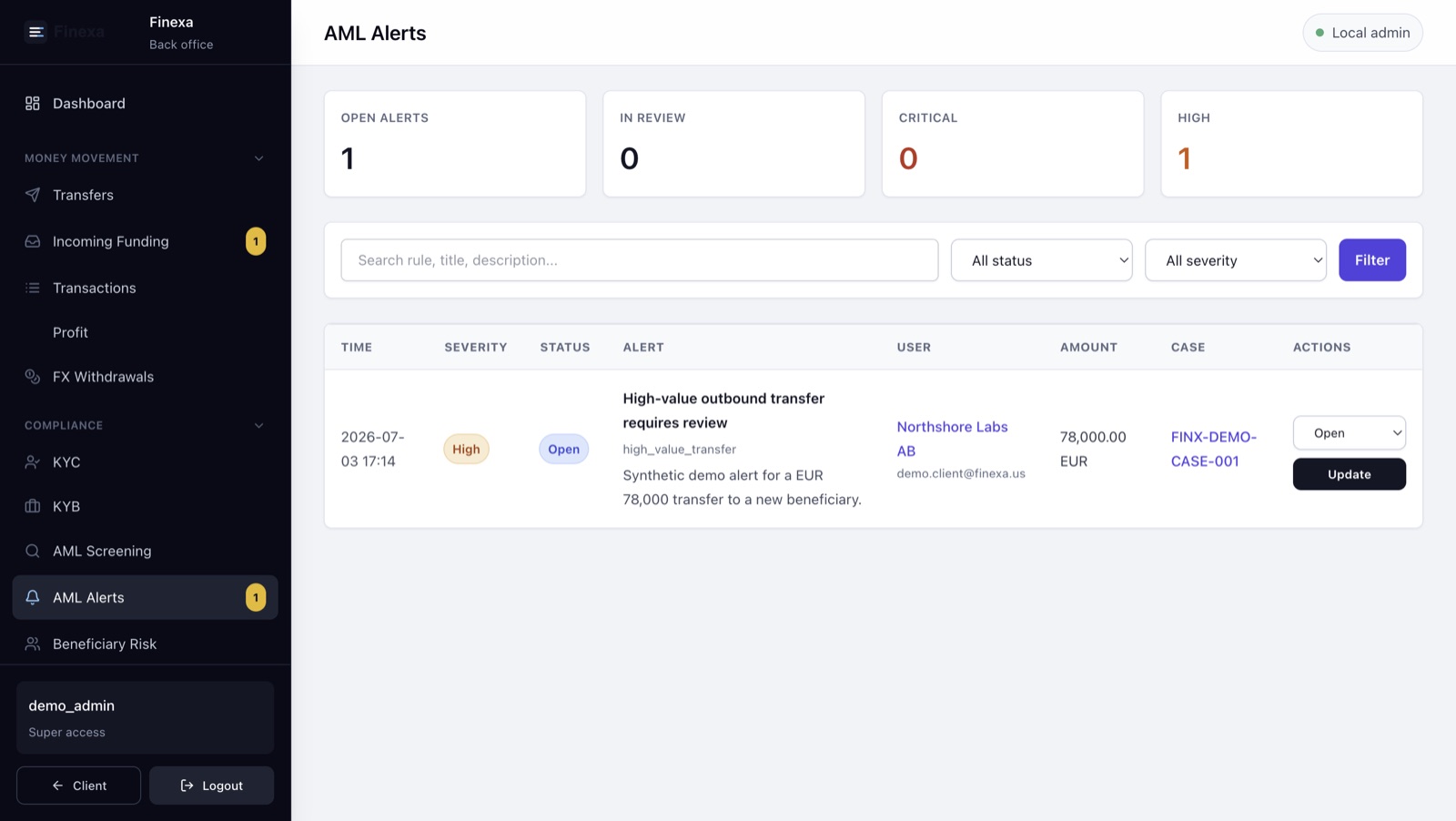Select AML Alerts in the sidebar
The height and width of the screenshot is (821, 1456).
(x=146, y=597)
